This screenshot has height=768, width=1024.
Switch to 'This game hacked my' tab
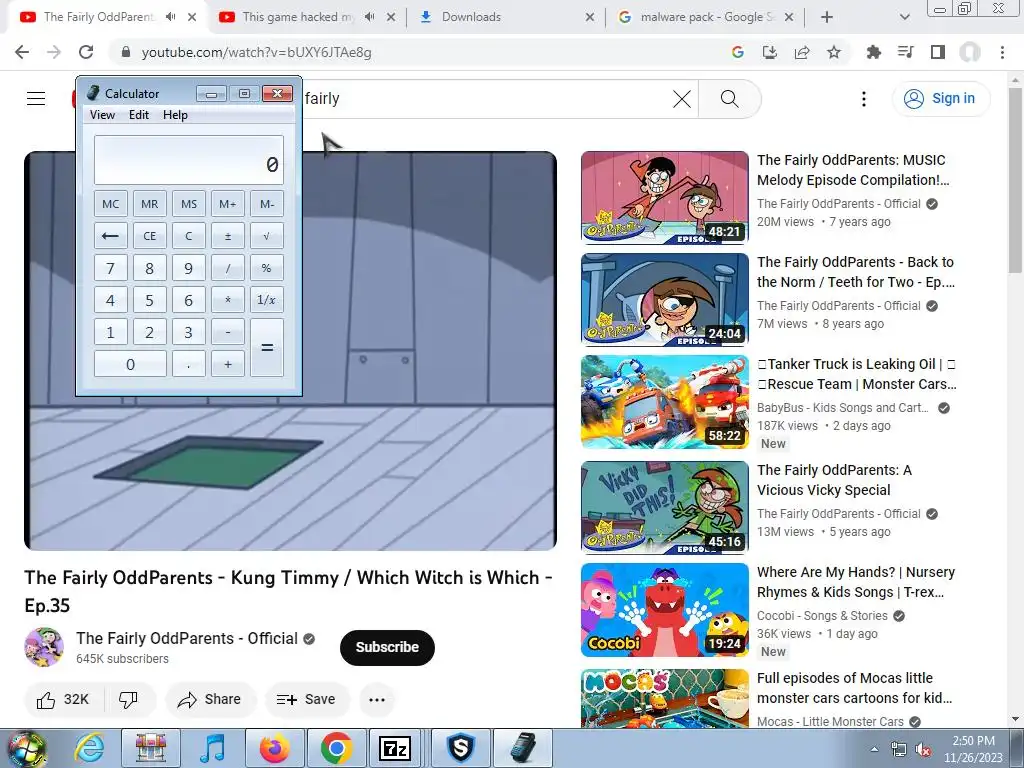coord(307,17)
